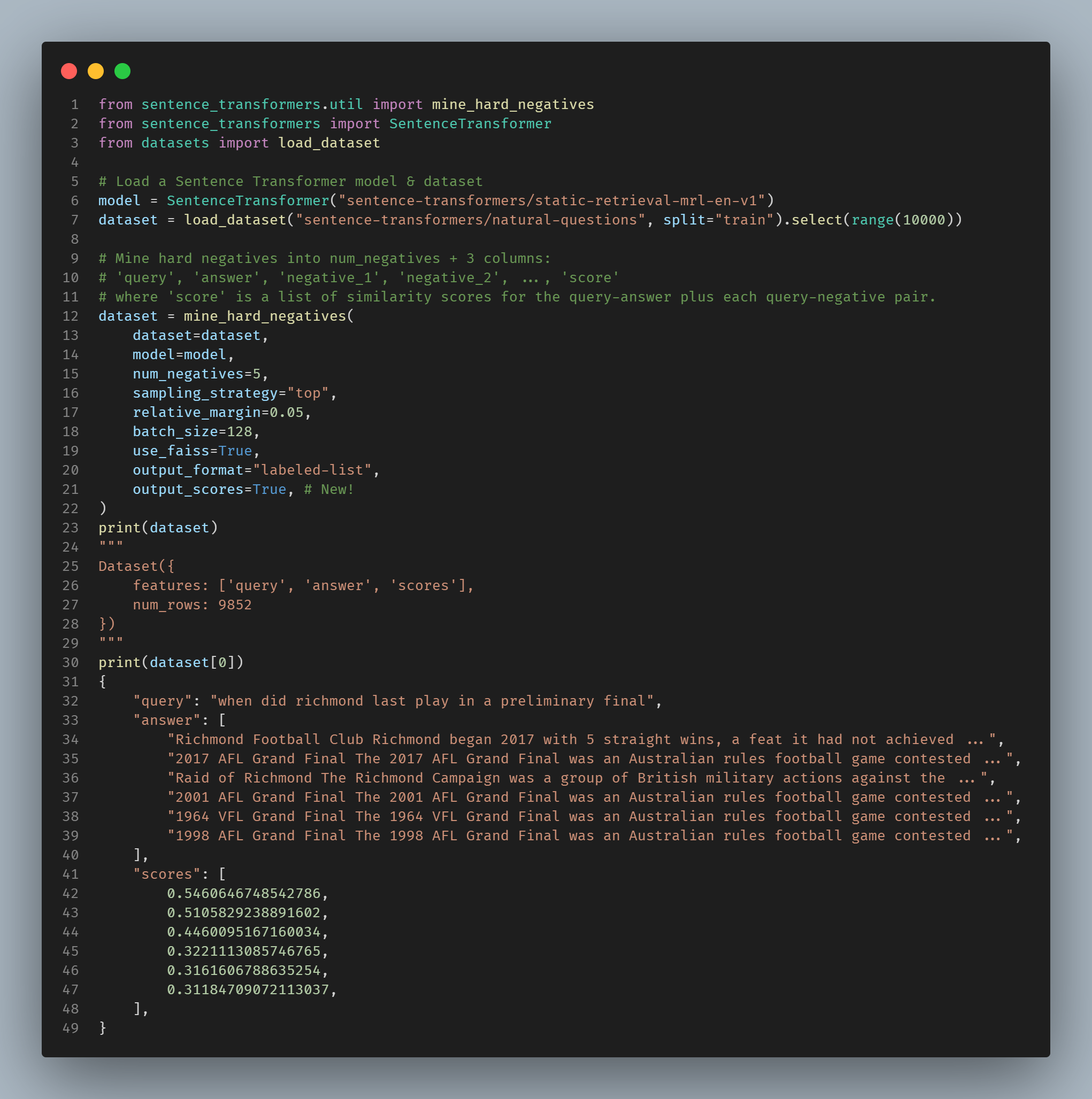The width and height of the screenshot is (1092, 1099).
Task: Click the range(10000) call on line 7
Action: tap(902, 220)
